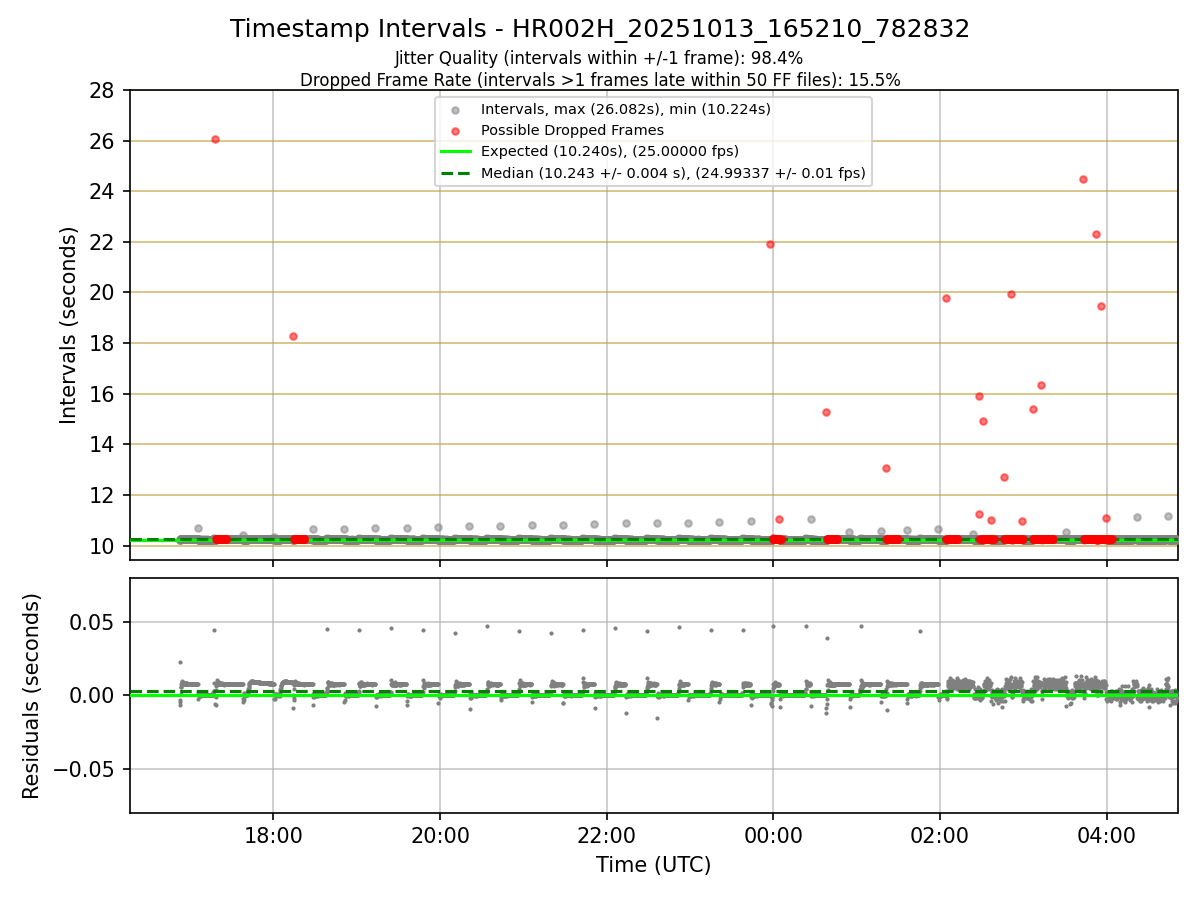Click the "Median (10.243 +/- 0.004 s)" legend text
Screen dimensions: 1200x900
click(x=673, y=173)
